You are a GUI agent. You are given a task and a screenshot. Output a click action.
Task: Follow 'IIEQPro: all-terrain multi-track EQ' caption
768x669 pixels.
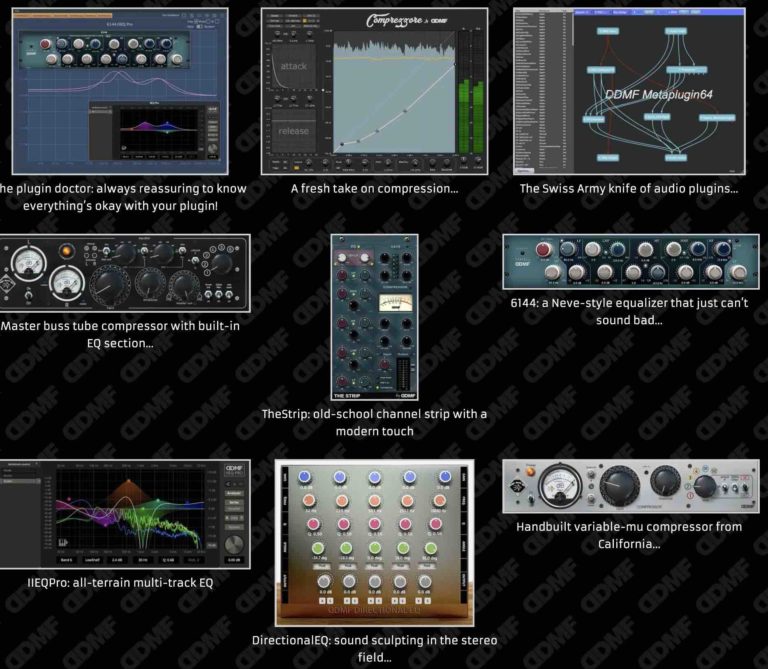(120, 583)
